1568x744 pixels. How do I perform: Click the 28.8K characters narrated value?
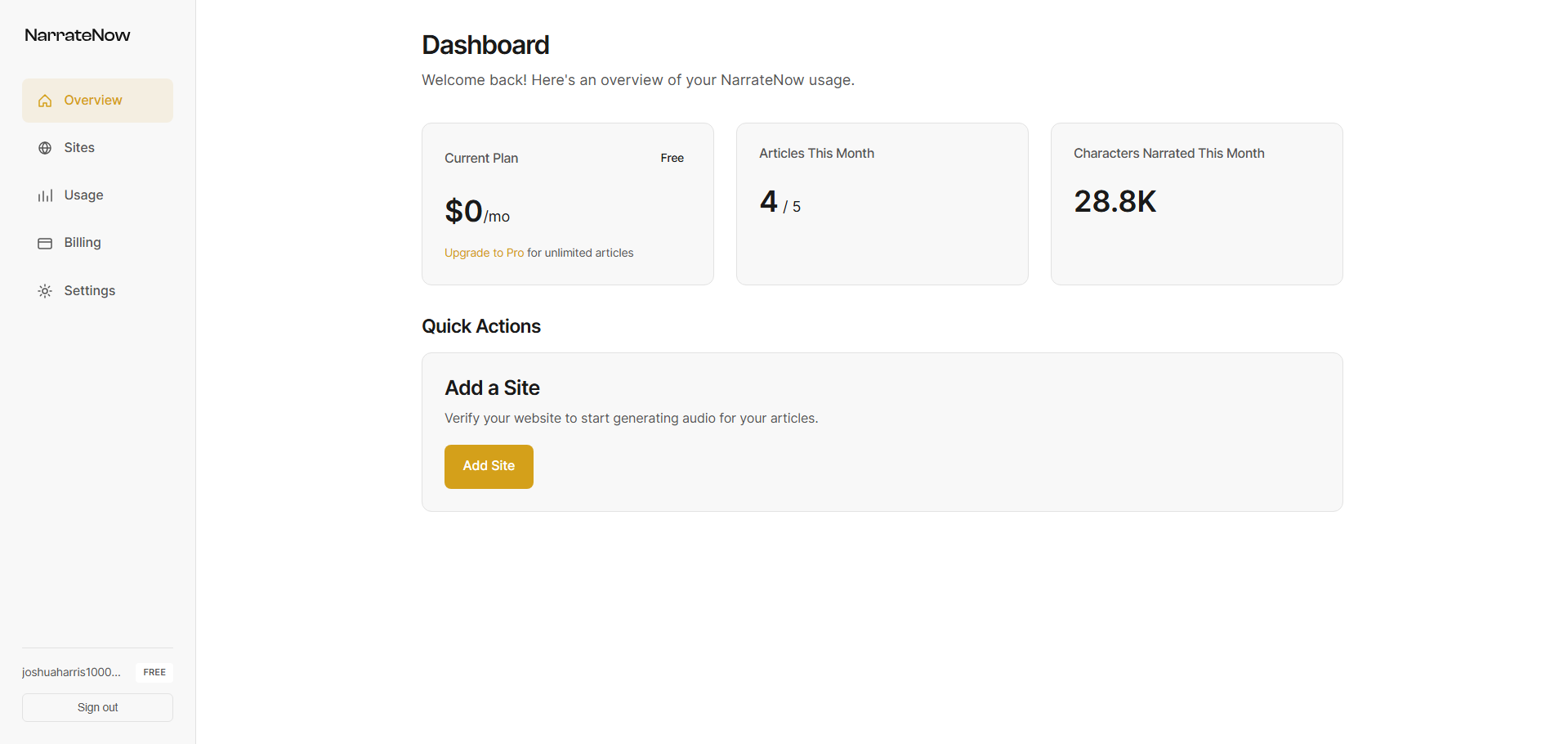[x=1115, y=202]
